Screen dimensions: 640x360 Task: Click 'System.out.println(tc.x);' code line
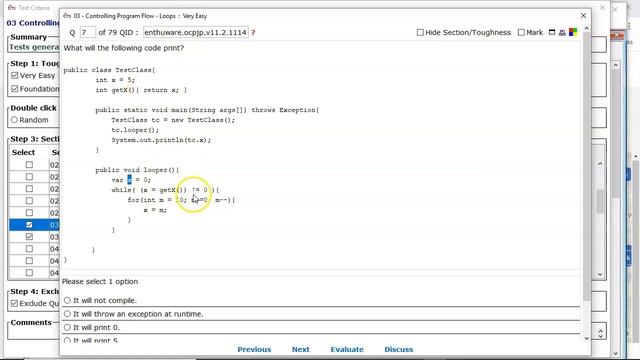(161, 140)
